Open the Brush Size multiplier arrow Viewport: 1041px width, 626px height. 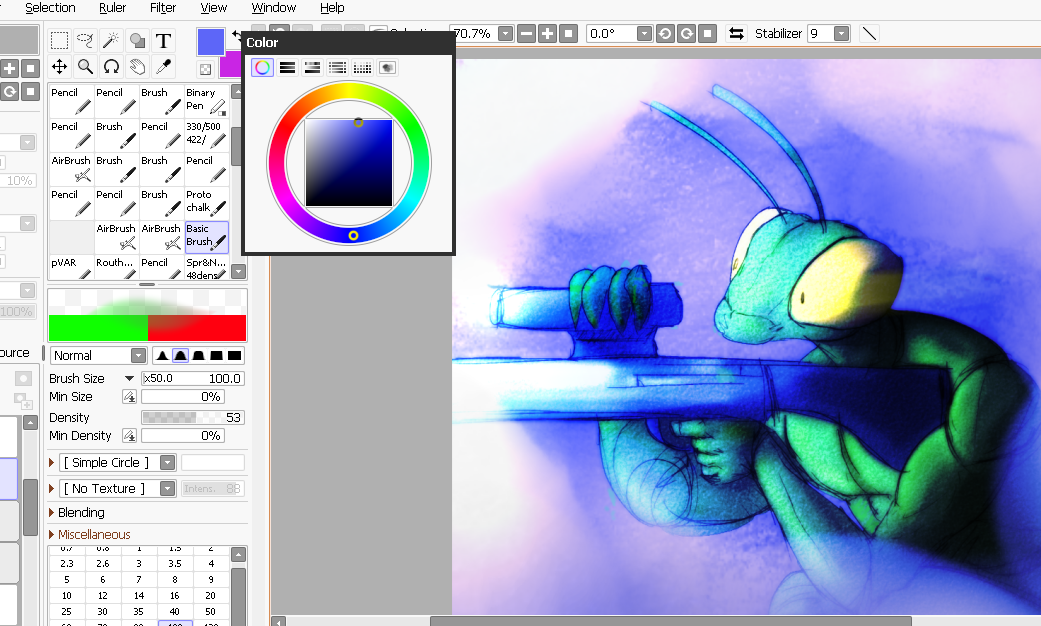coord(129,378)
